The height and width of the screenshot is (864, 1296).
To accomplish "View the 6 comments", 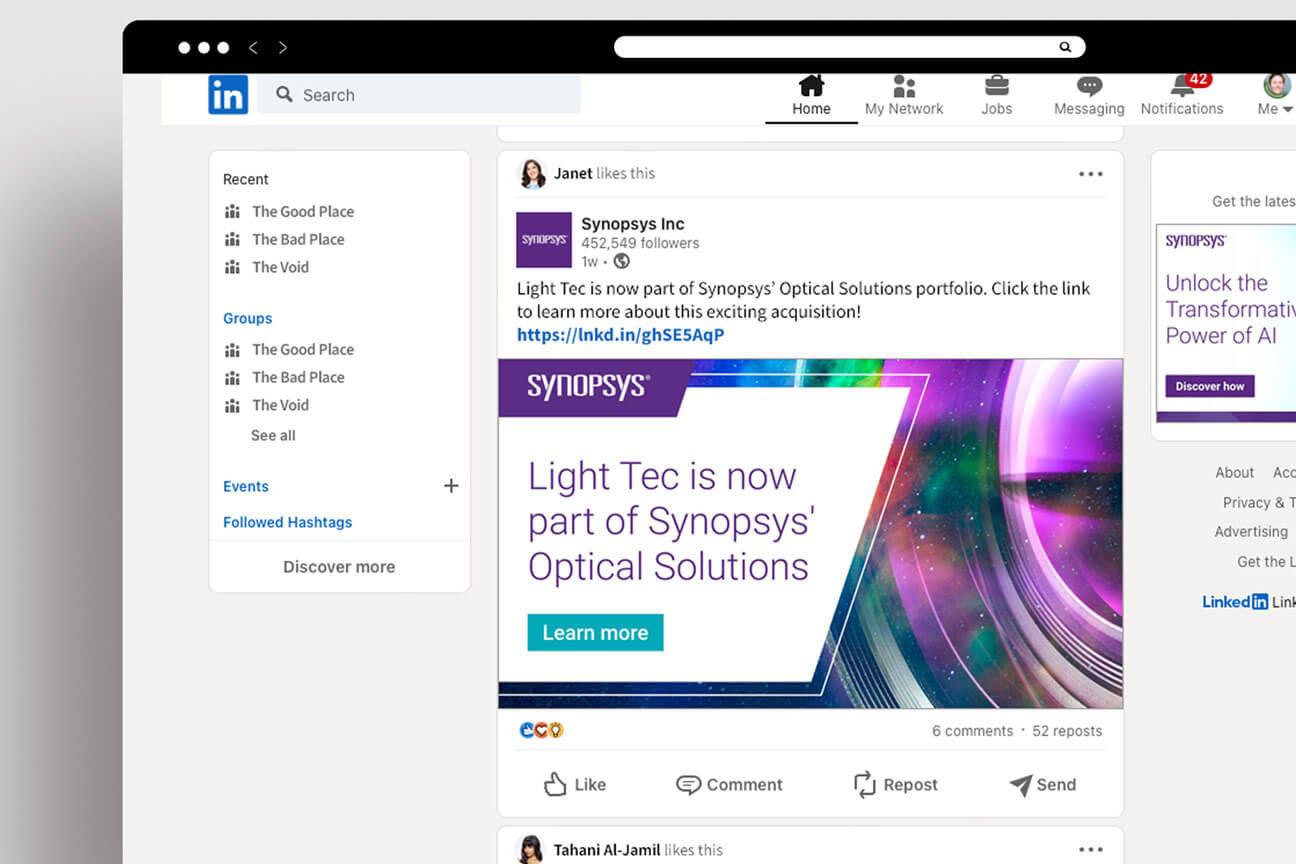I will (972, 731).
